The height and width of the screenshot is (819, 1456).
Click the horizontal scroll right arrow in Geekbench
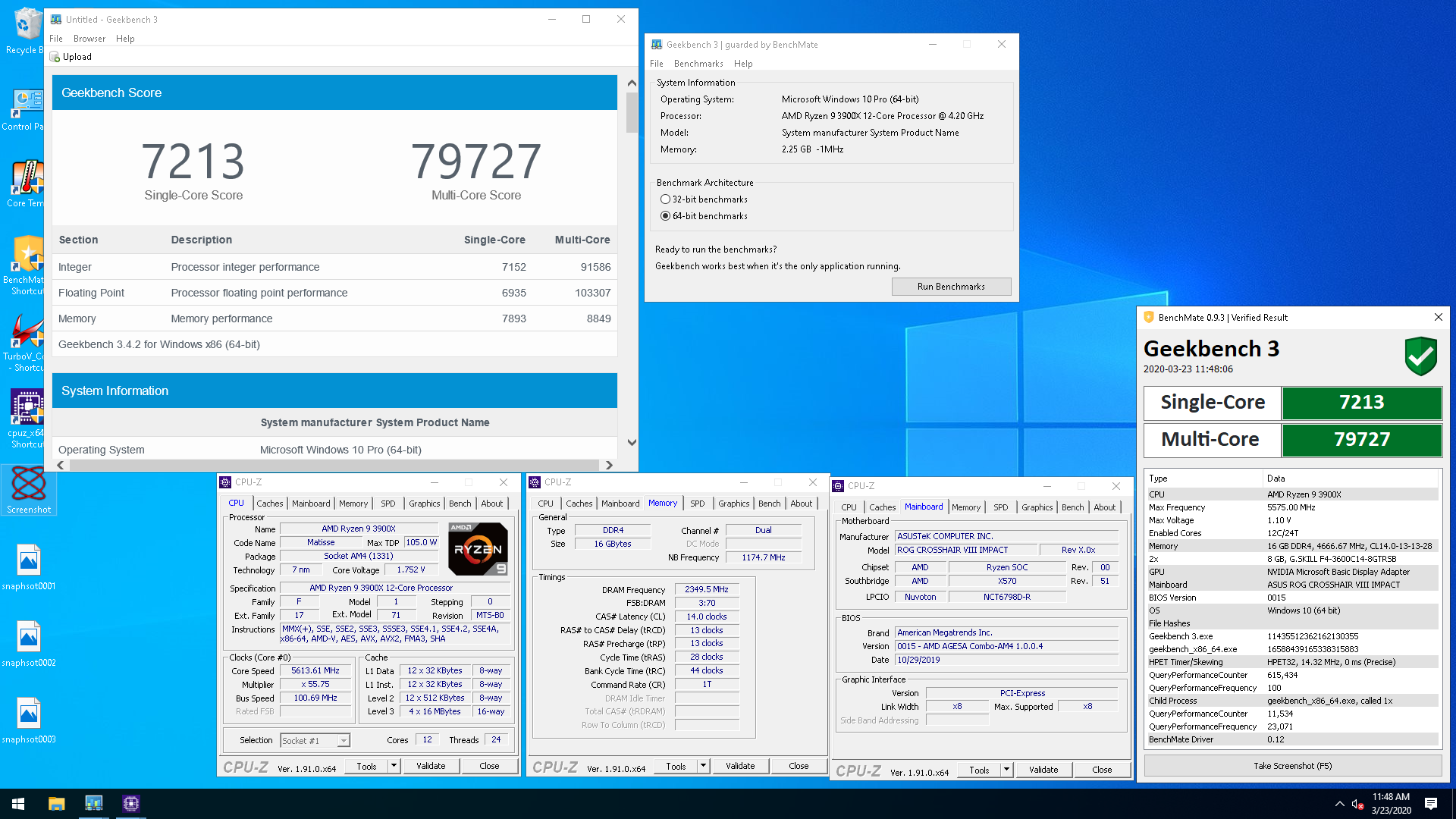608,465
